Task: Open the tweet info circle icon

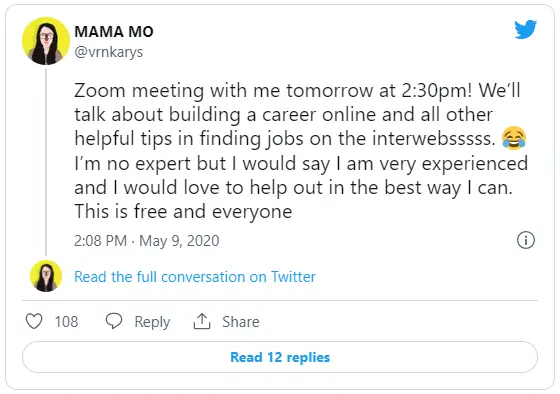Action: pyautogui.click(x=526, y=240)
